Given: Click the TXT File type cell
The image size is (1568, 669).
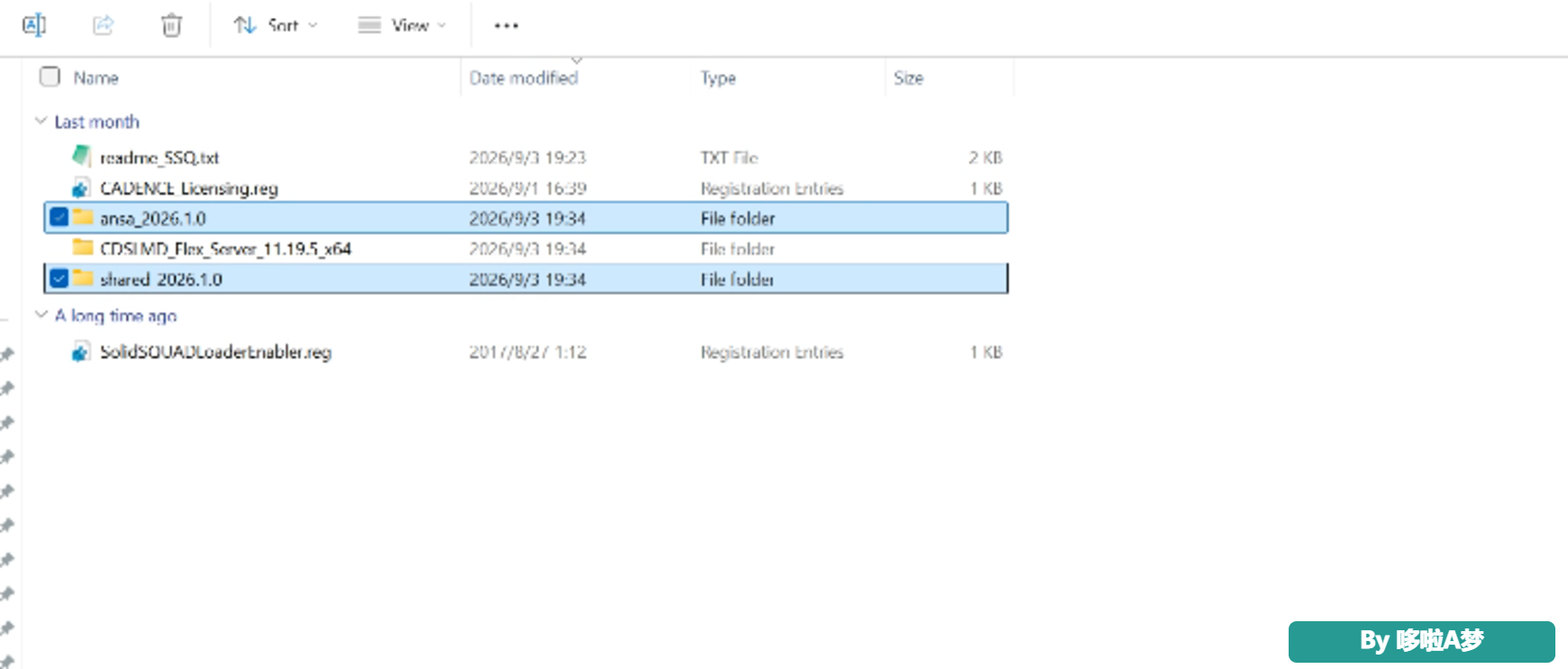Looking at the screenshot, I should [x=729, y=158].
